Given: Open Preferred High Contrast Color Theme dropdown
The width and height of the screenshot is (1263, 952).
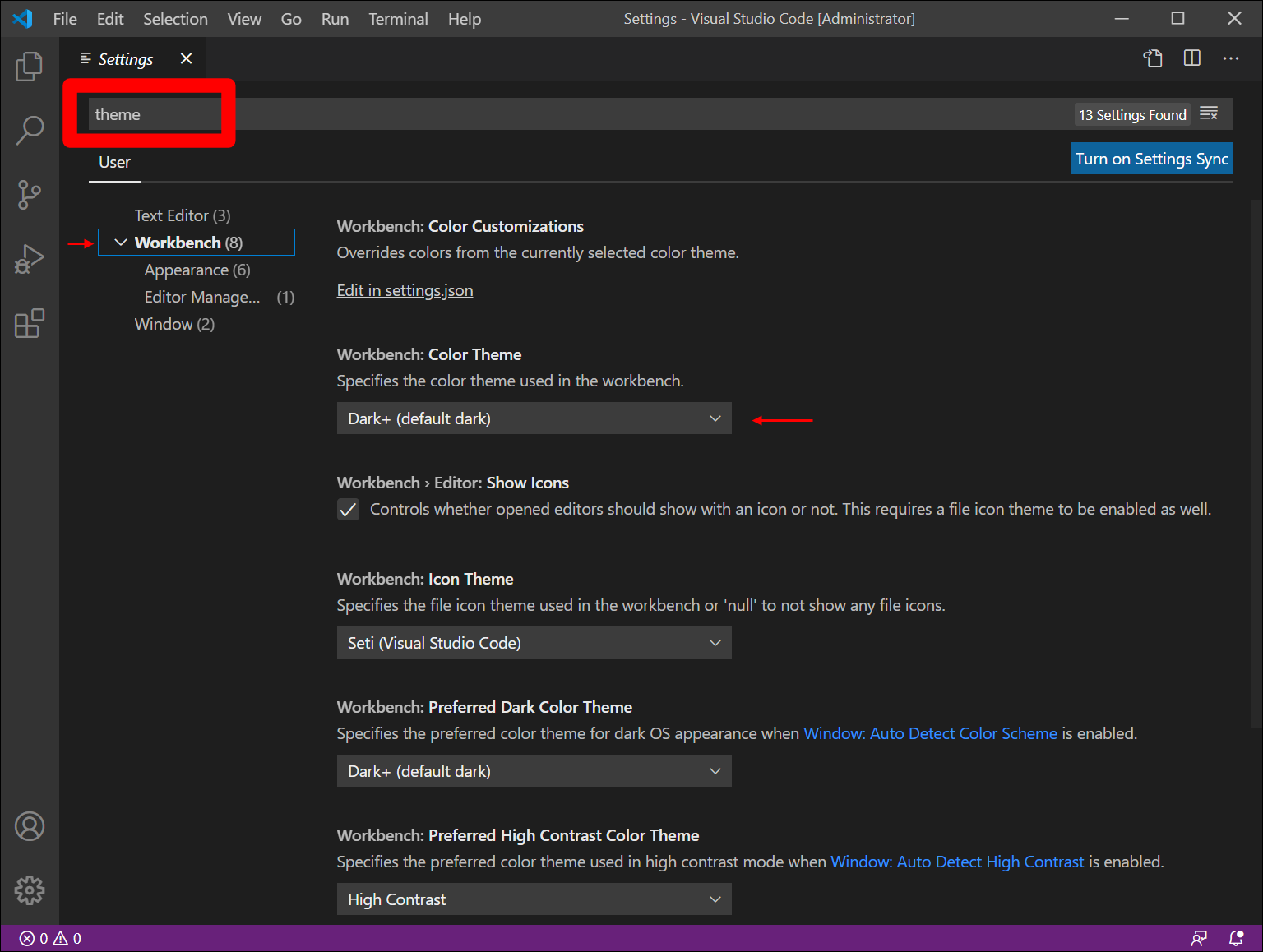Looking at the screenshot, I should coord(534,899).
